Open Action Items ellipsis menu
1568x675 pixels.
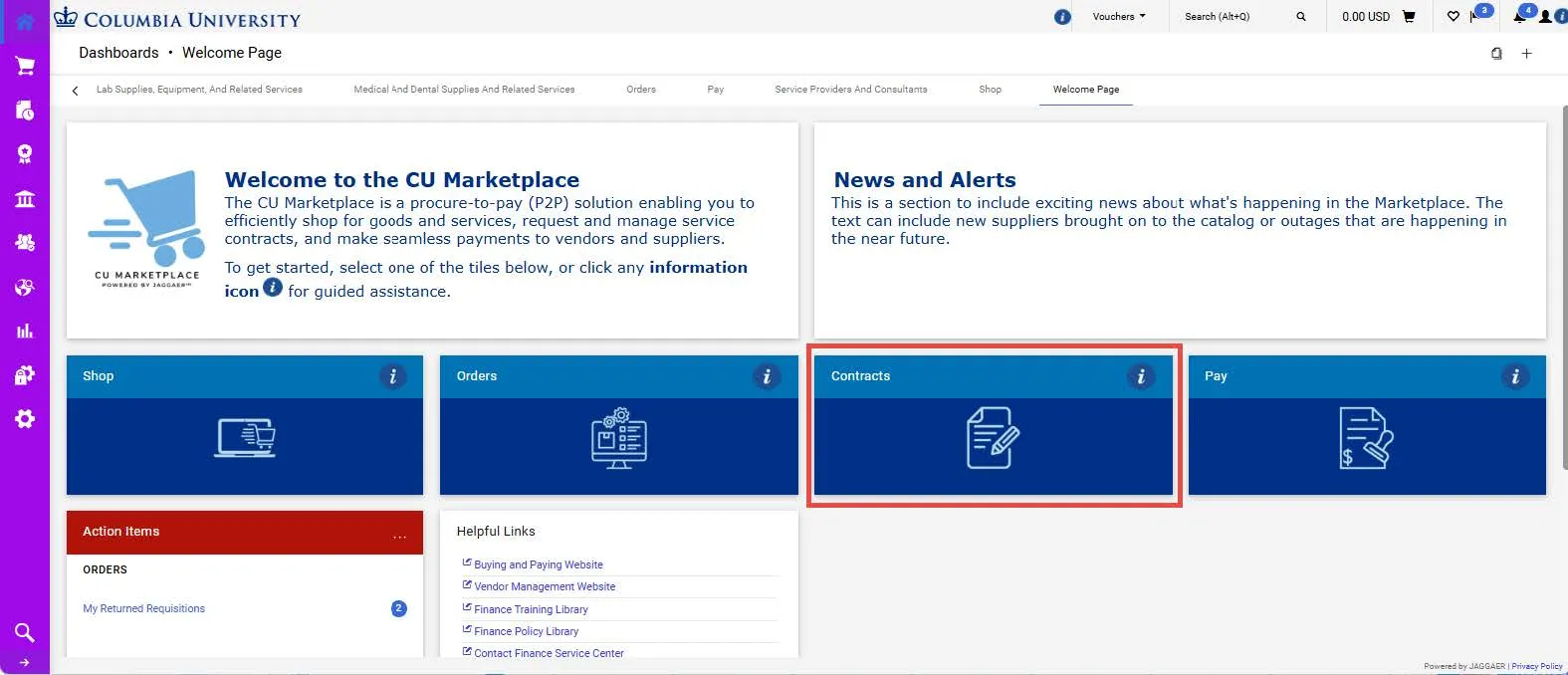400,536
